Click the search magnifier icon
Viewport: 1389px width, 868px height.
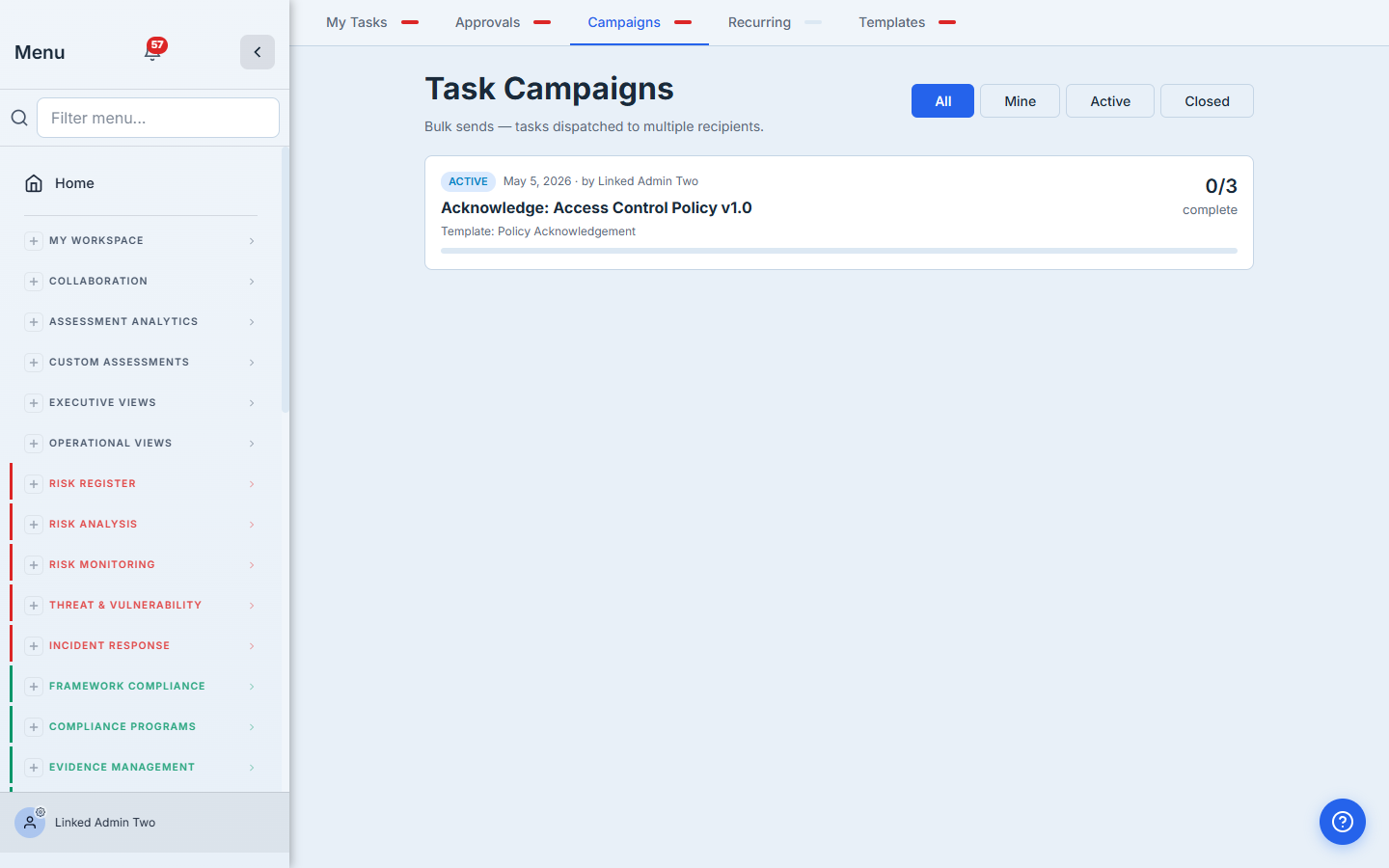click(x=19, y=118)
